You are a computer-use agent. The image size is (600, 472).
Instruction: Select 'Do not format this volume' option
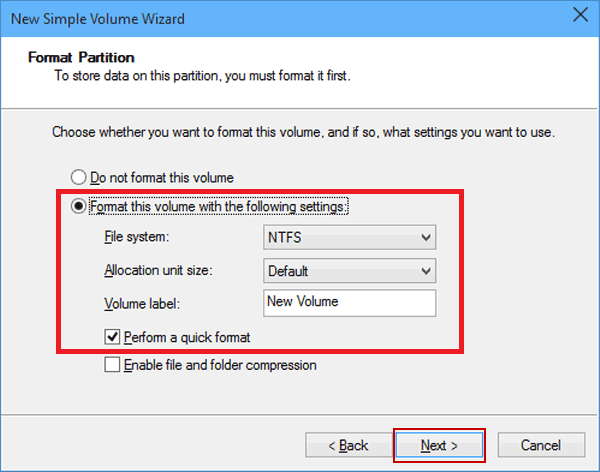(75, 178)
